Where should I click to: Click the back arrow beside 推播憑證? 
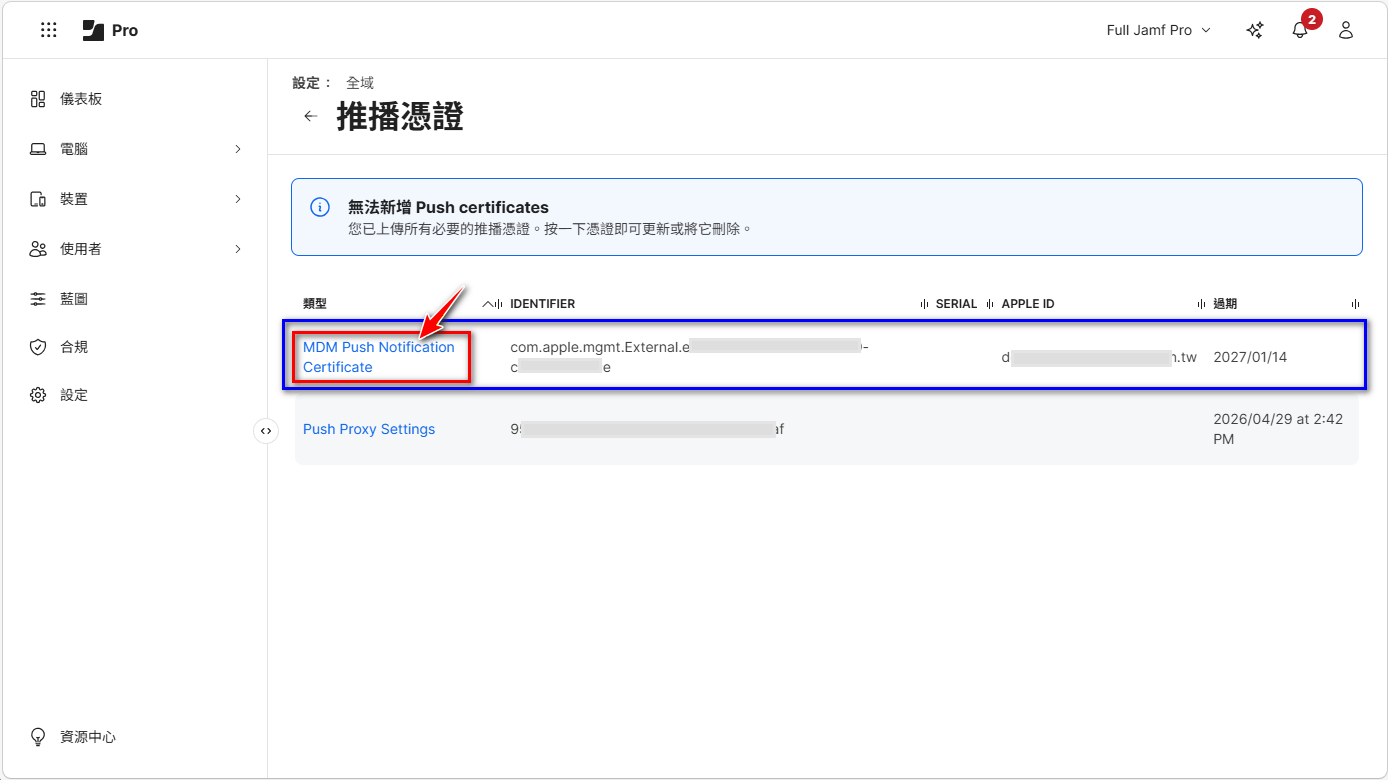click(311, 116)
